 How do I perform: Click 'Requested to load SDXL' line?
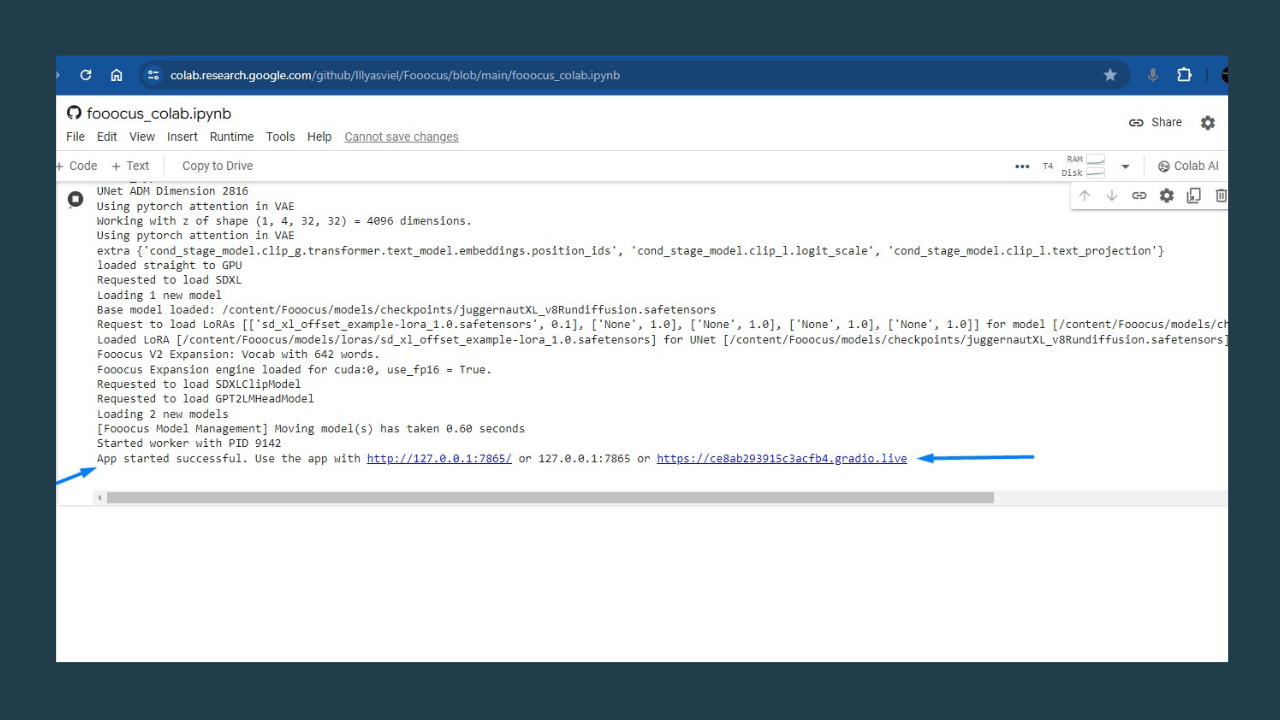point(169,280)
